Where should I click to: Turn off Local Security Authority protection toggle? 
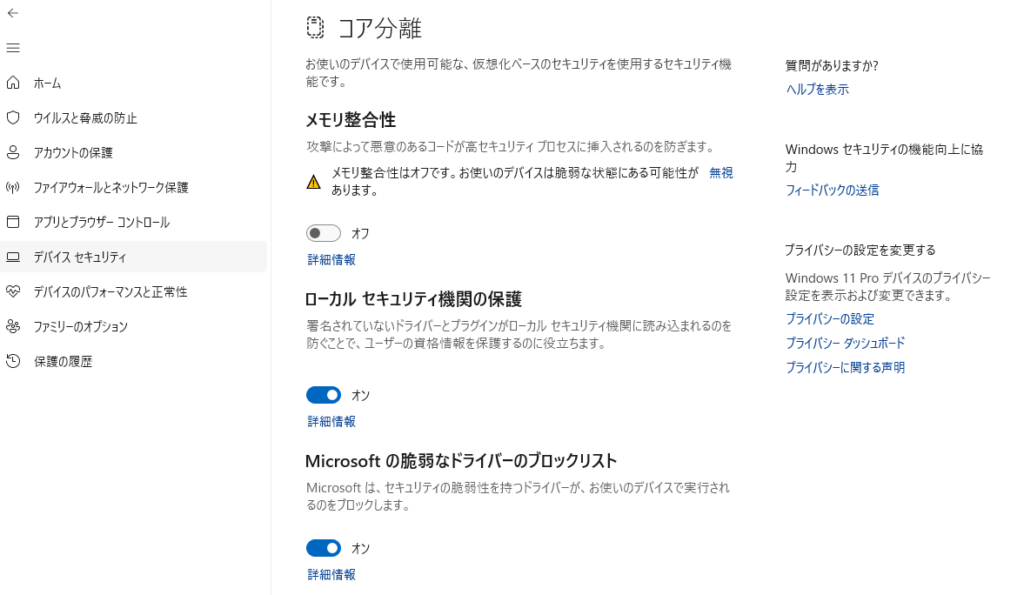pos(324,395)
